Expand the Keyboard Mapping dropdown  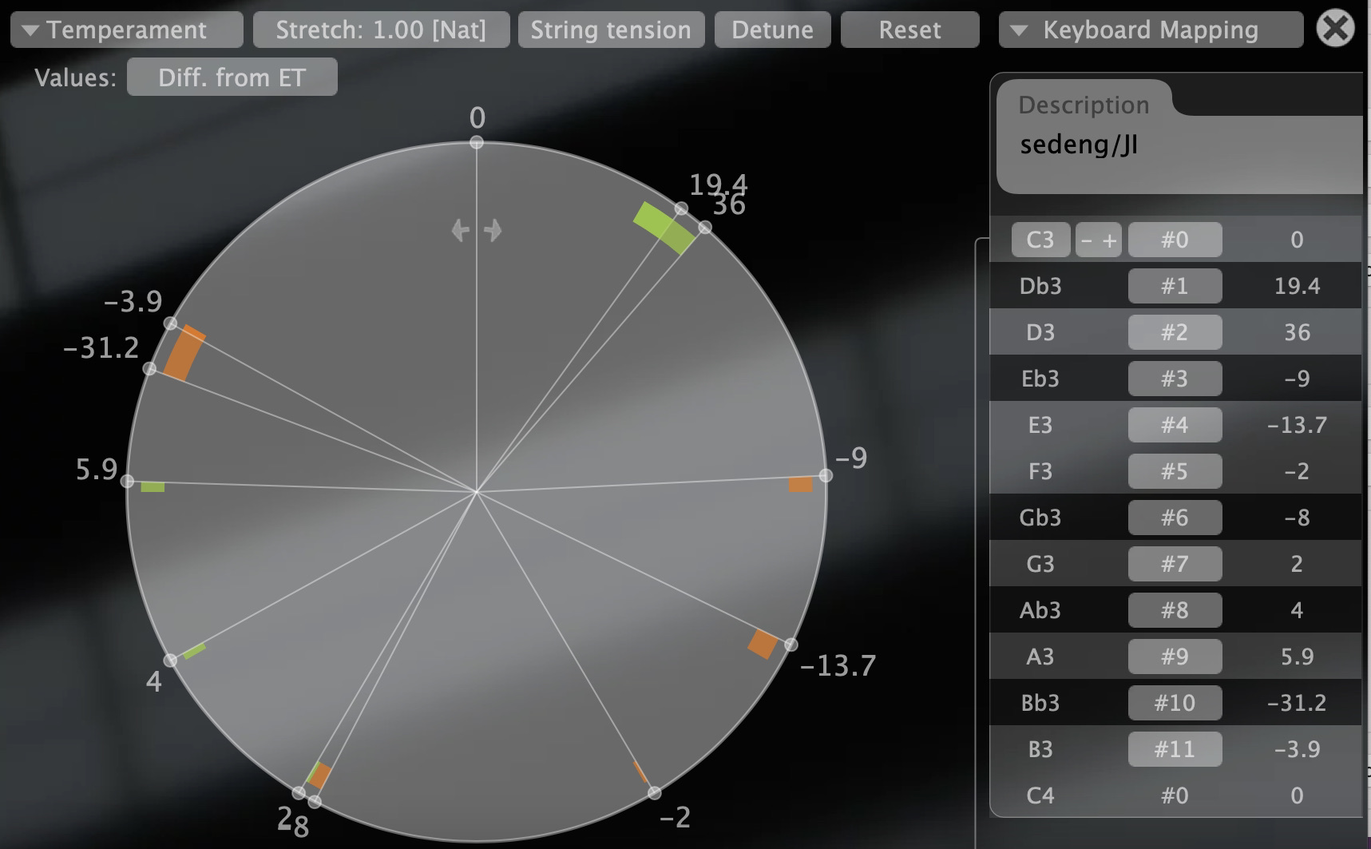click(x=1150, y=30)
